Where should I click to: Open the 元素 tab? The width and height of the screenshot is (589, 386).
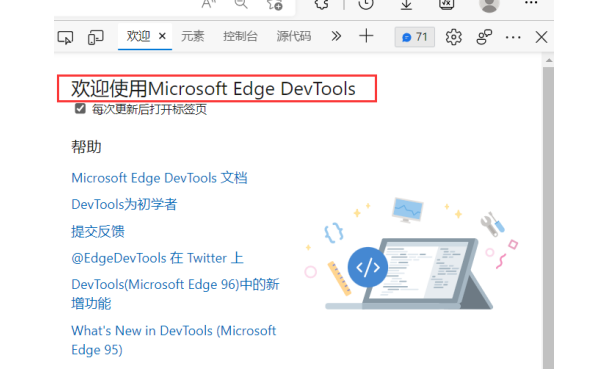[193, 36]
